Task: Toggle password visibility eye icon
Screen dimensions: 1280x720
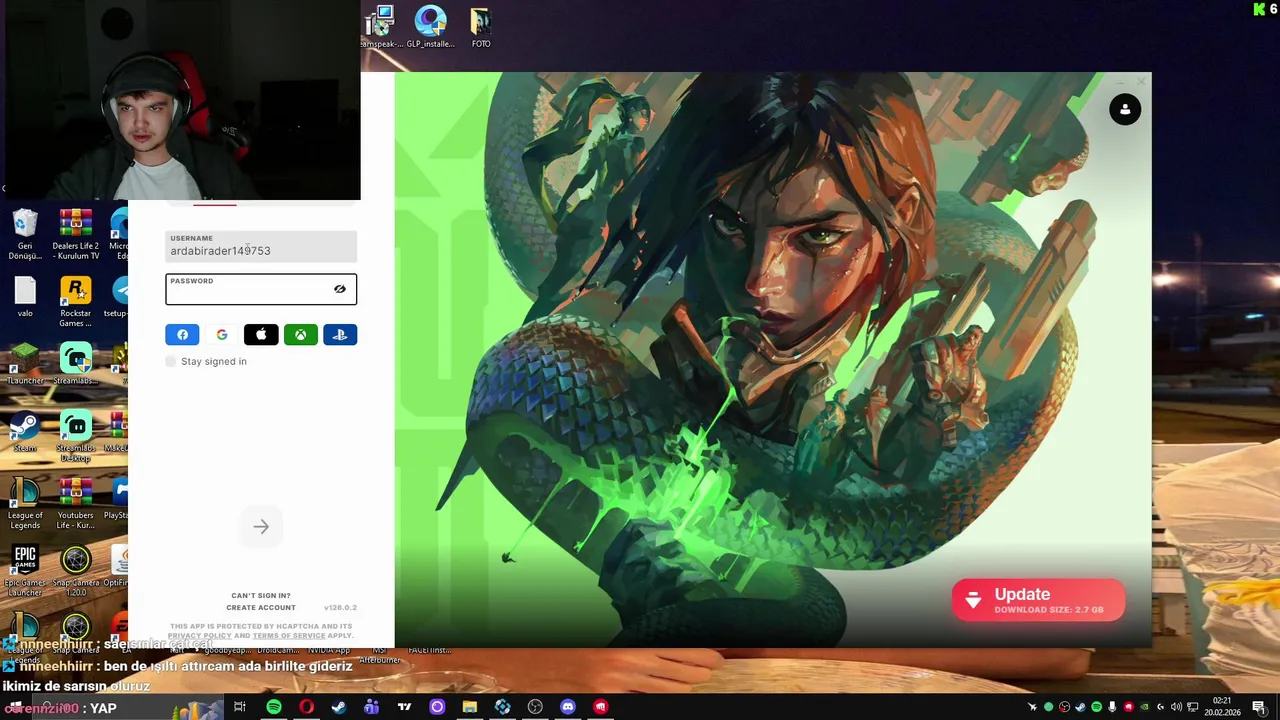Action: 340,289
